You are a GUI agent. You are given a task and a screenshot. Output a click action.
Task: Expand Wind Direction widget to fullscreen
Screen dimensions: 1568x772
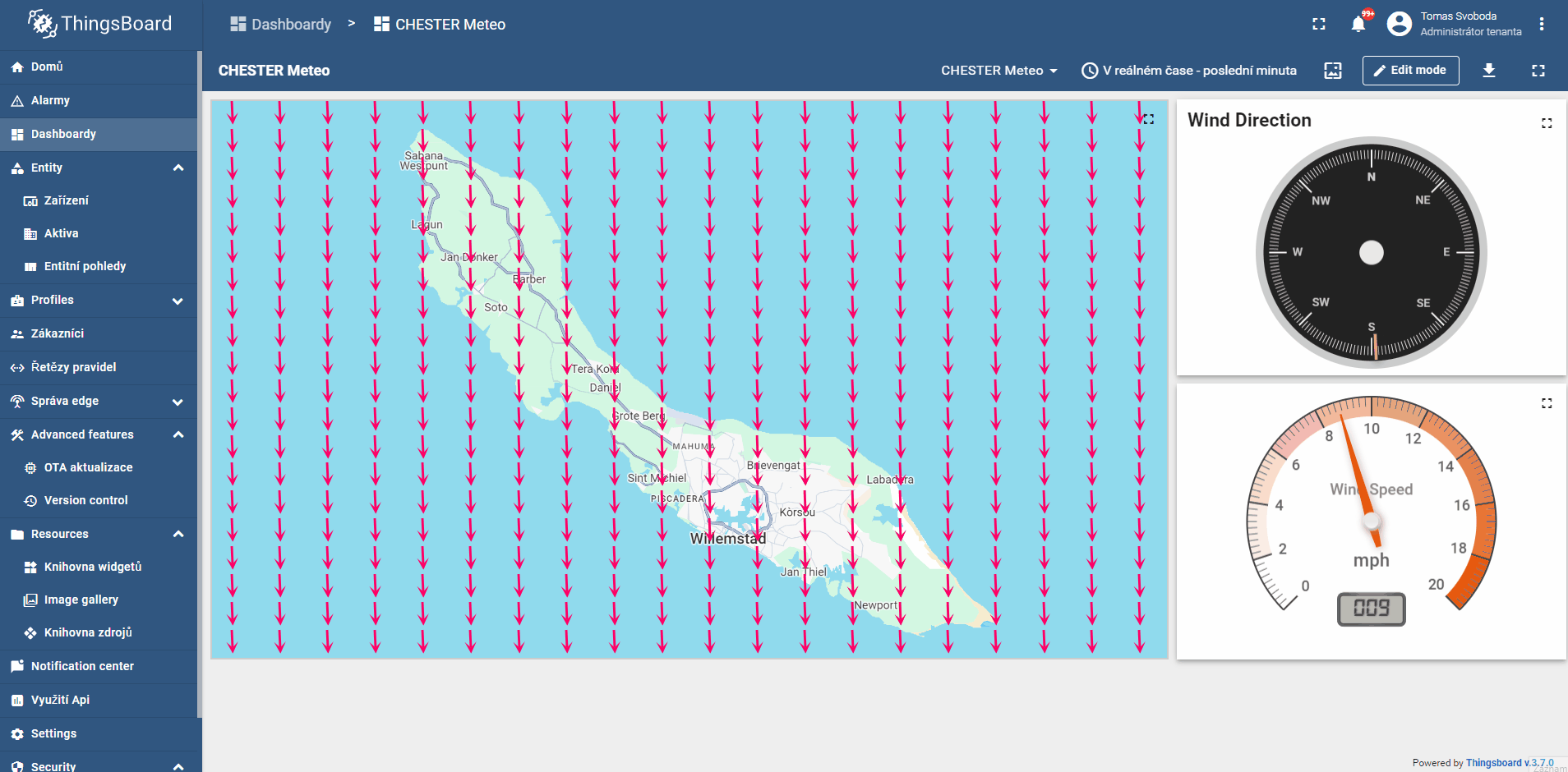(x=1547, y=123)
